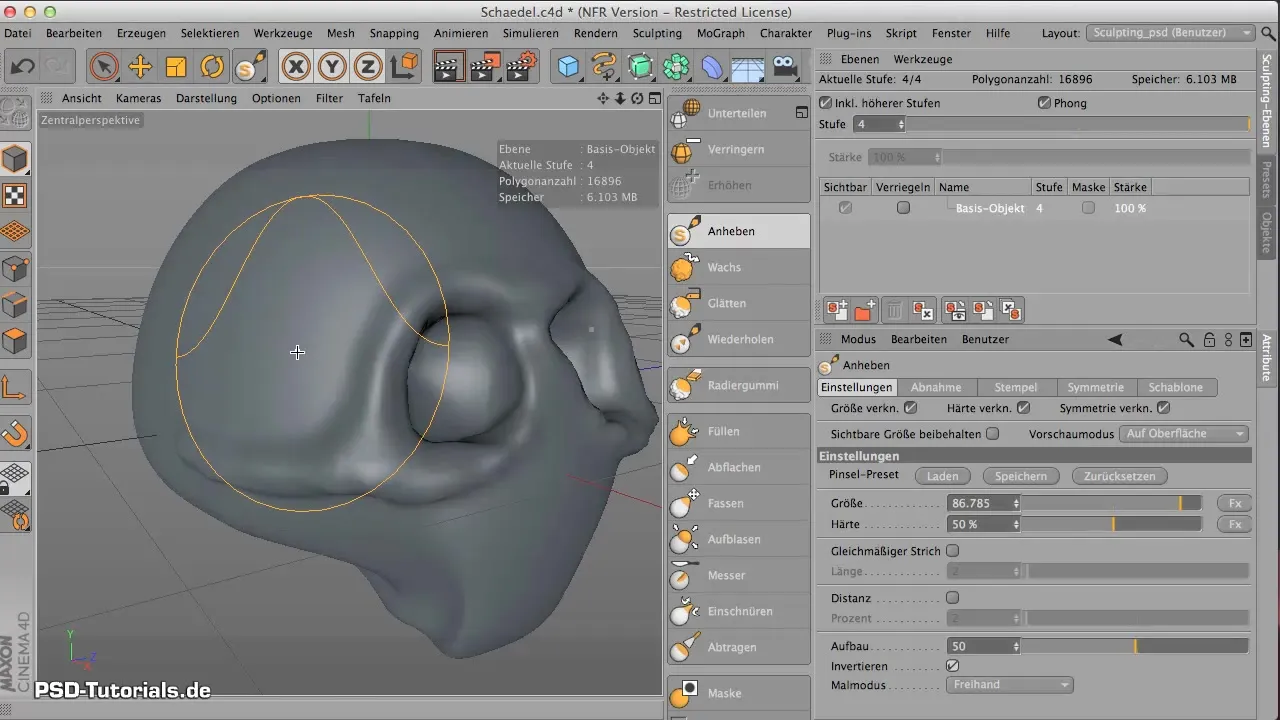This screenshot has height=720, width=1280.
Task: Select the Abtragen brush
Action: [x=739, y=647]
